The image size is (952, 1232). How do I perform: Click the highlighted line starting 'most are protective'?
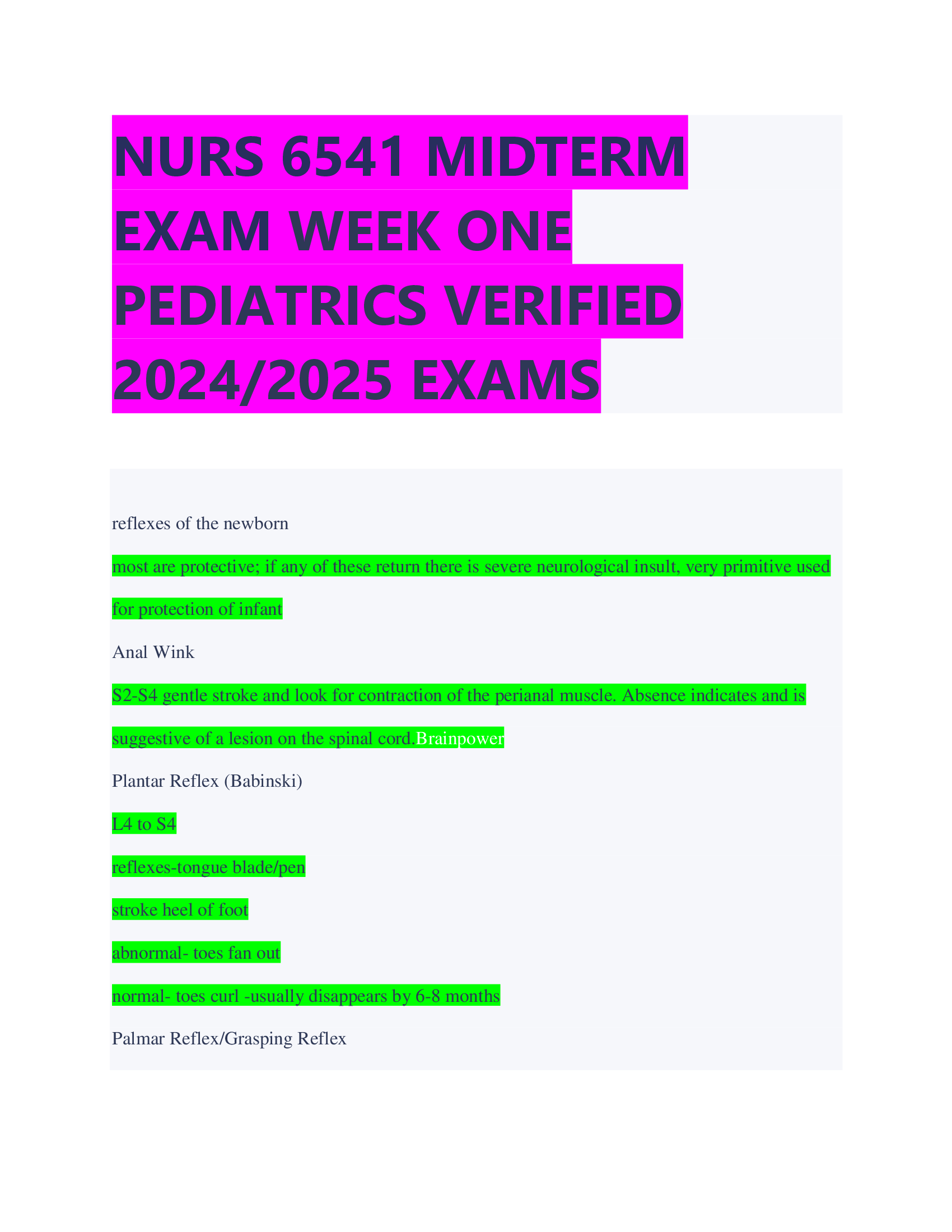[x=471, y=566]
